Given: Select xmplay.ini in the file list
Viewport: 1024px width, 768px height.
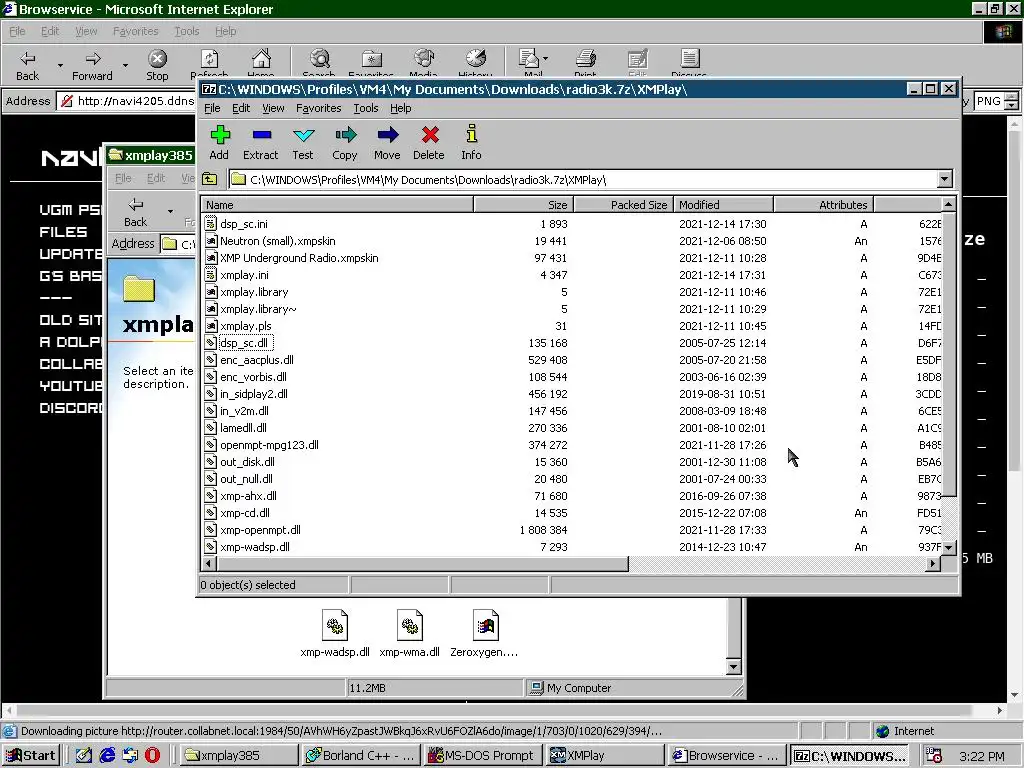Looking at the screenshot, I should click(244, 275).
